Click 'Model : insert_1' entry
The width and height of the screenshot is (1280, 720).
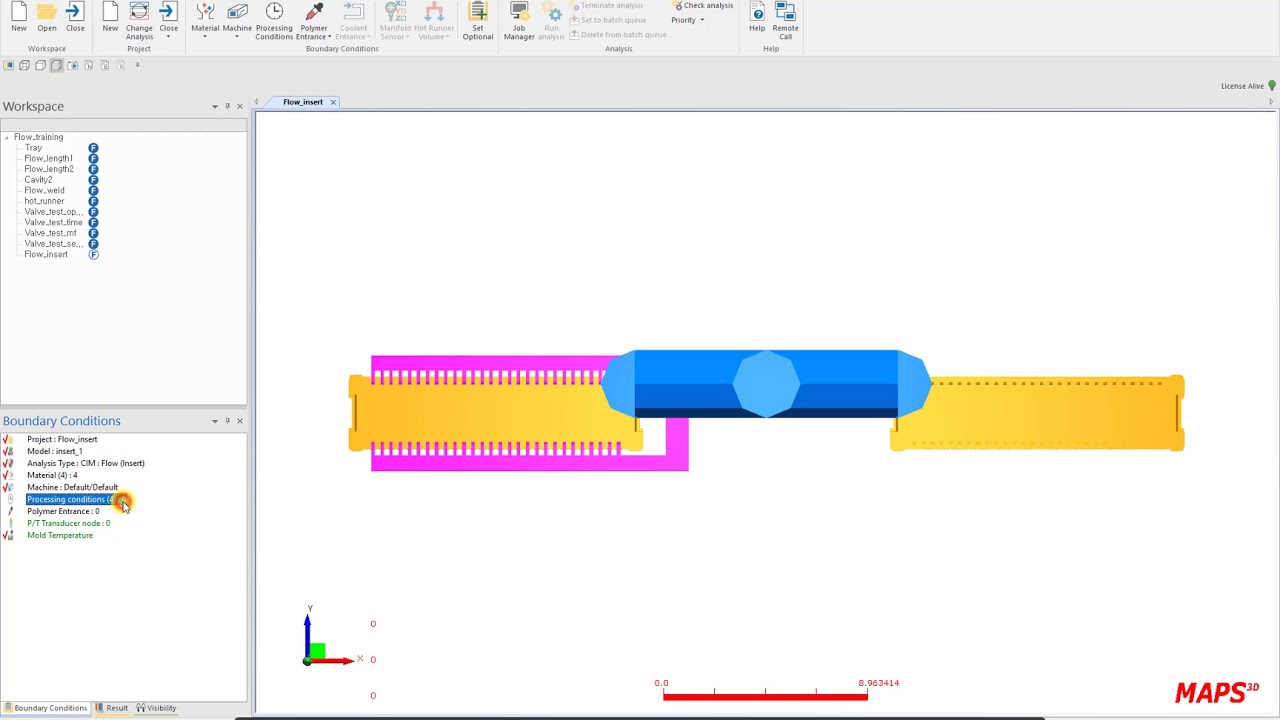pyautogui.click(x=55, y=451)
